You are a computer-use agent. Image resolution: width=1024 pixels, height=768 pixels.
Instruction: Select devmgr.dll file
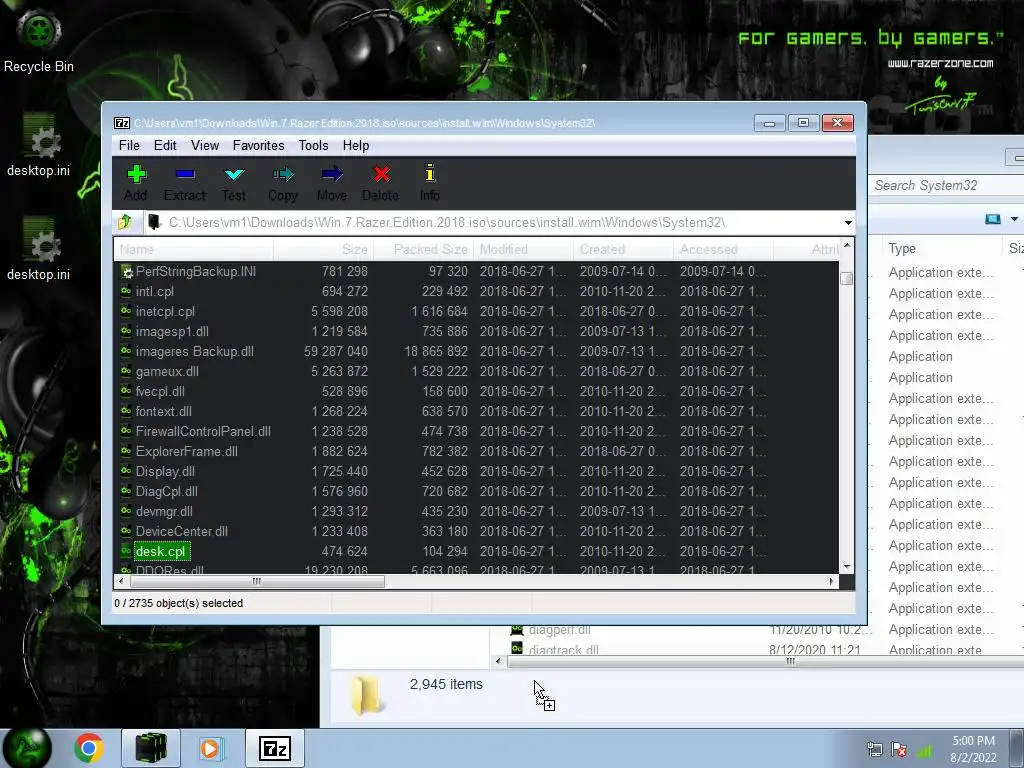pos(164,511)
